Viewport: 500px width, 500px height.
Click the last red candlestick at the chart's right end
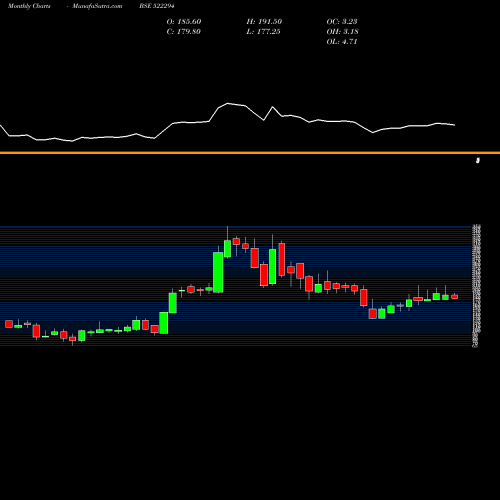pos(455,297)
